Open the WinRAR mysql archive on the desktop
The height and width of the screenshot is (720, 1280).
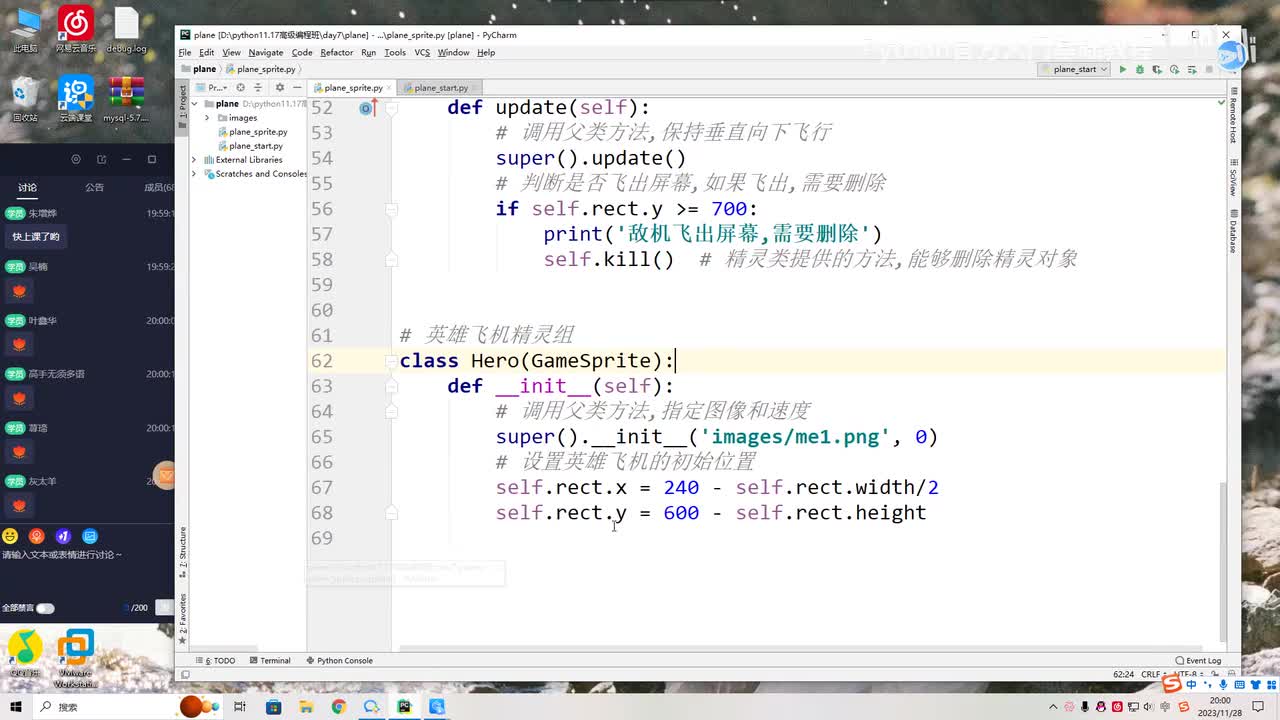126,99
